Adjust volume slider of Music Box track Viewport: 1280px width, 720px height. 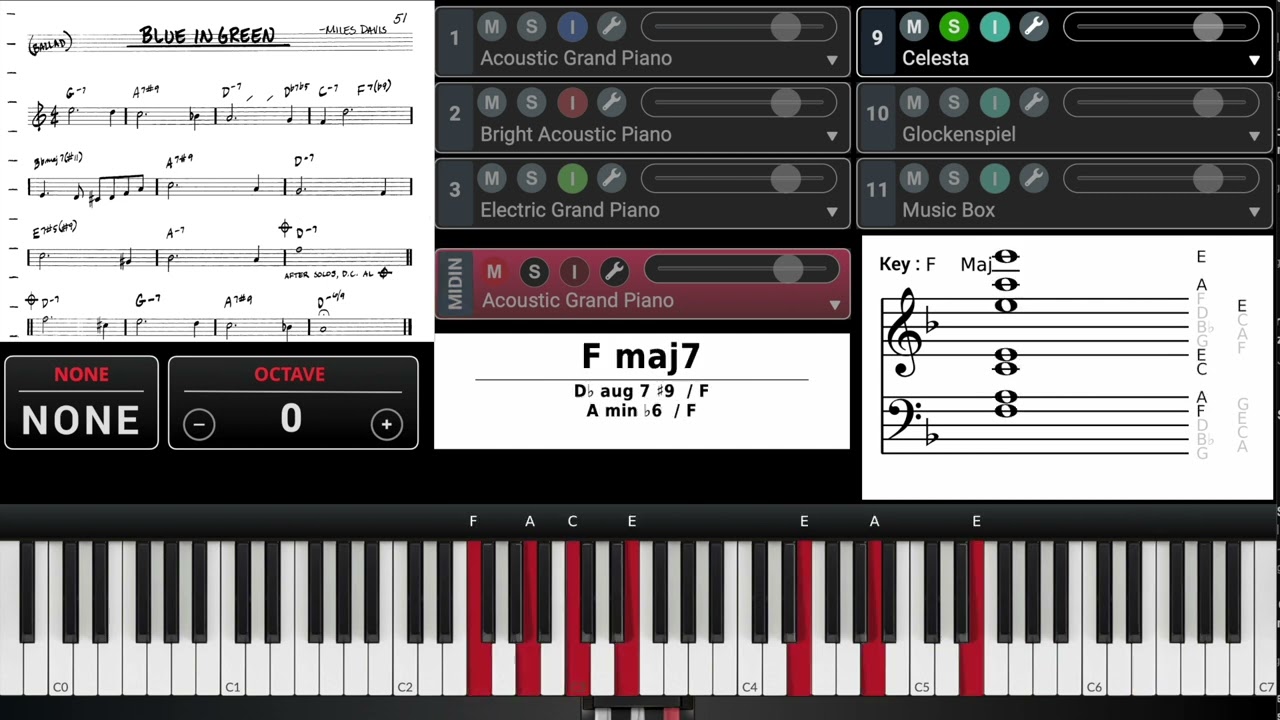pyautogui.click(x=1161, y=178)
